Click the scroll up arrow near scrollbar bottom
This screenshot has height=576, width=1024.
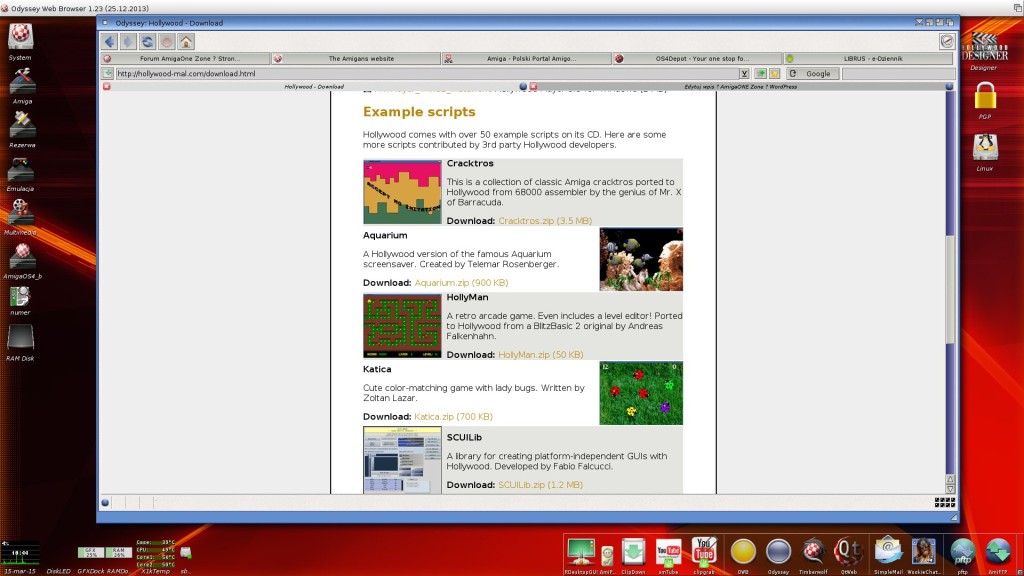(x=950, y=479)
